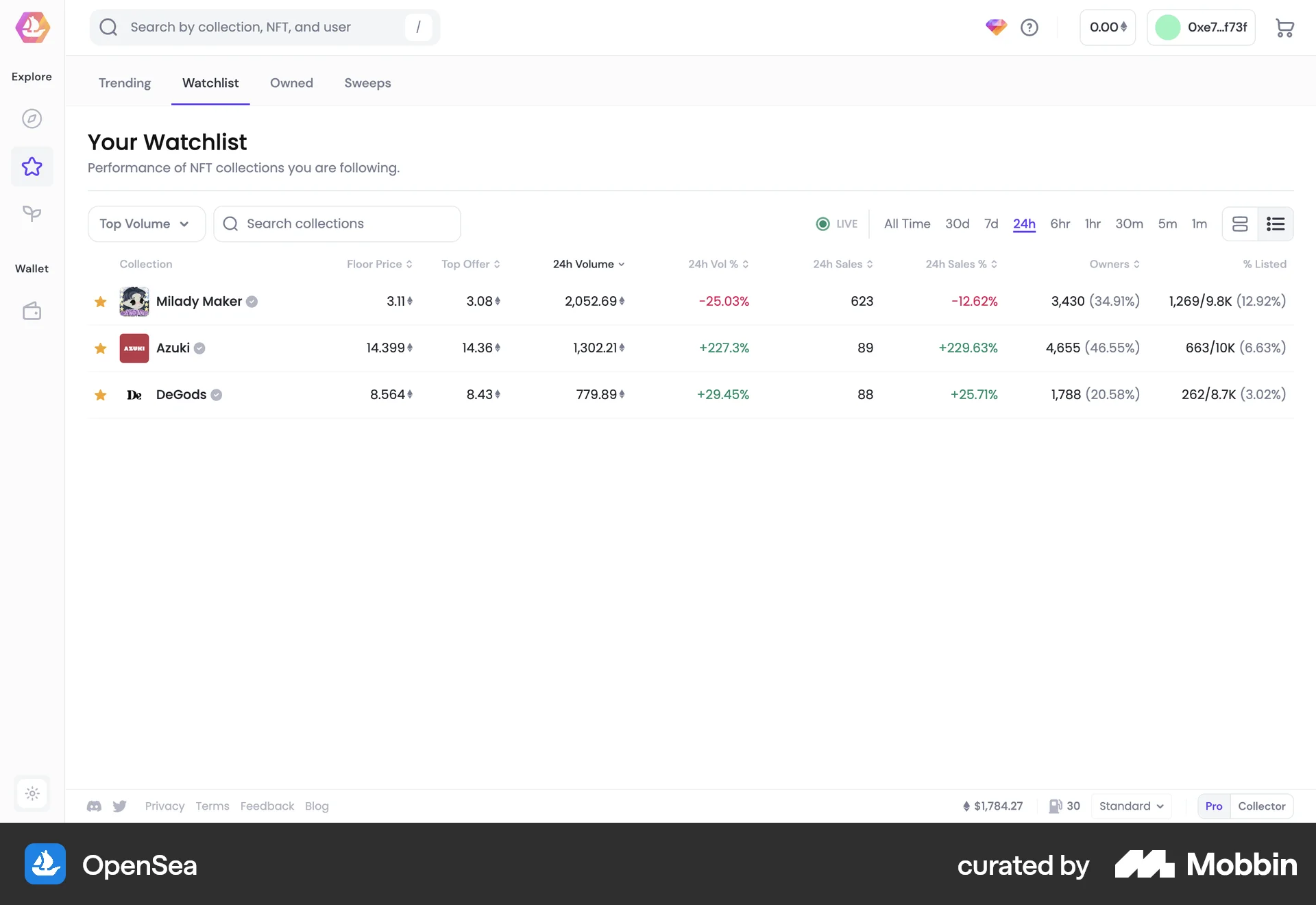Open OpenSea's Discord from the footer

[x=94, y=806]
